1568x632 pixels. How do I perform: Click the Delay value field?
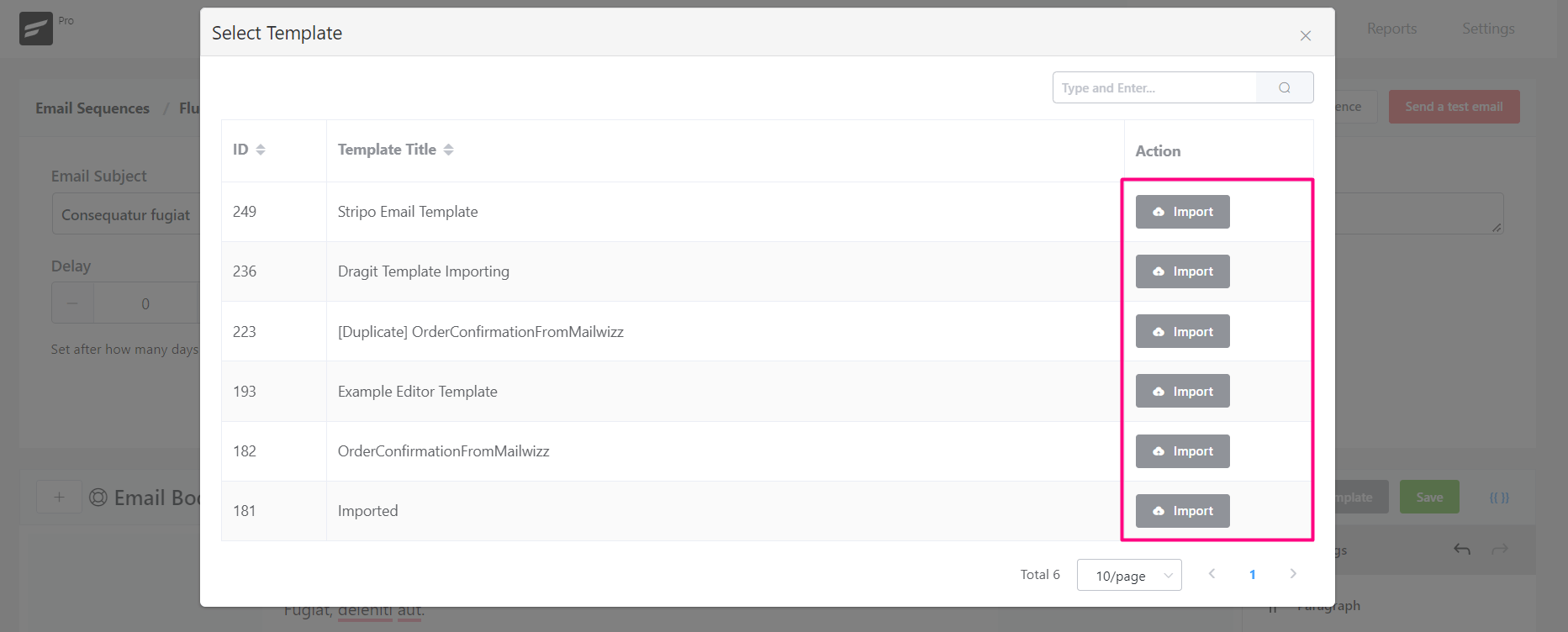(x=146, y=303)
